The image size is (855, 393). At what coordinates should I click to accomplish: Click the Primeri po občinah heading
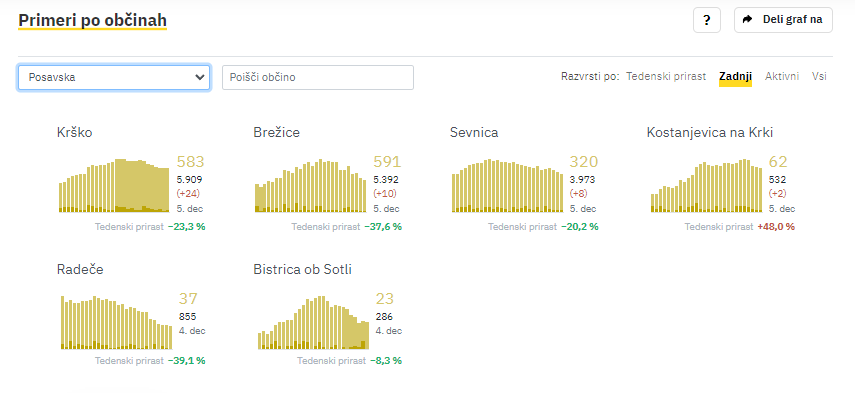92,20
